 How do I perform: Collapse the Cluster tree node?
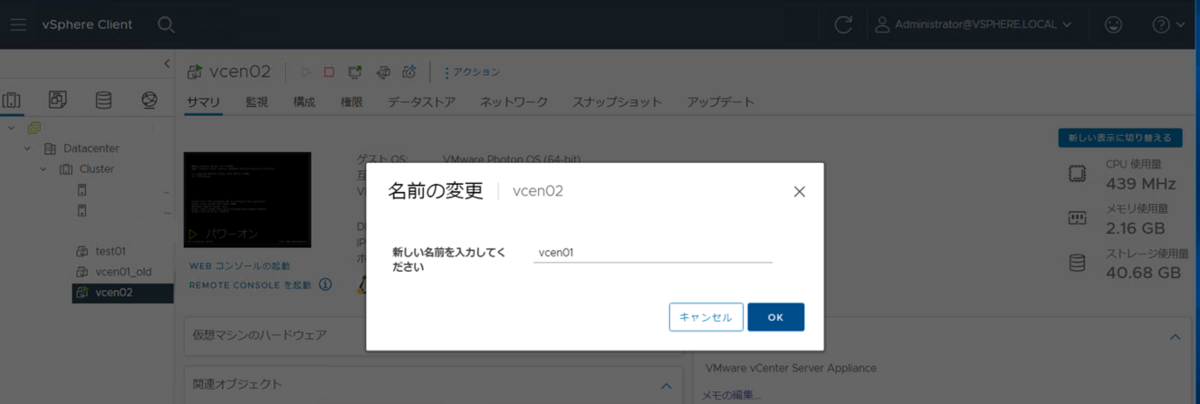43,169
